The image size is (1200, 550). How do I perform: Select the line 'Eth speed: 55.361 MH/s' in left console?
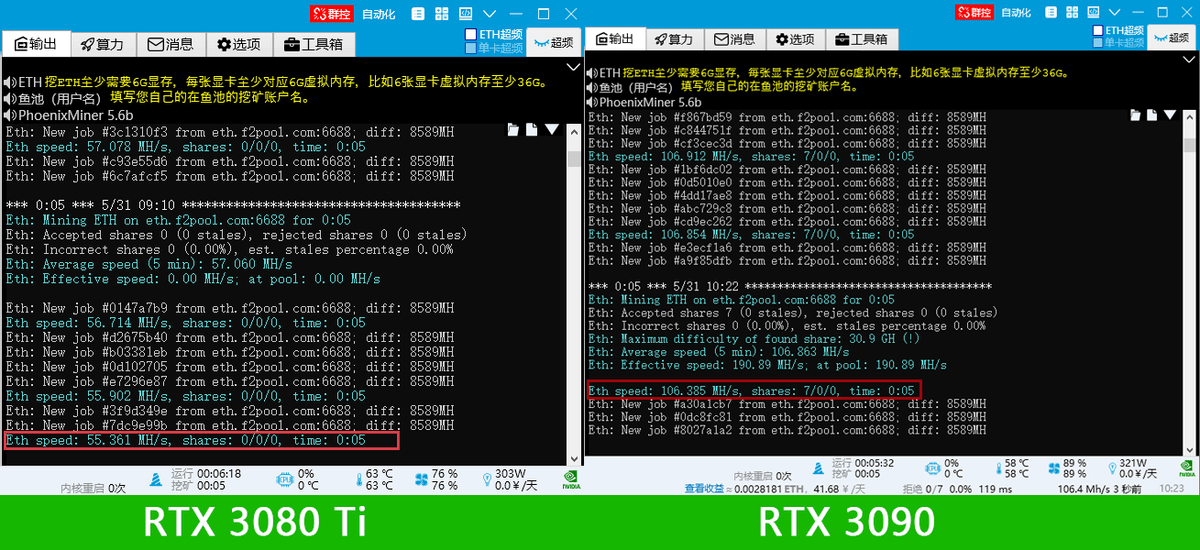186,440
